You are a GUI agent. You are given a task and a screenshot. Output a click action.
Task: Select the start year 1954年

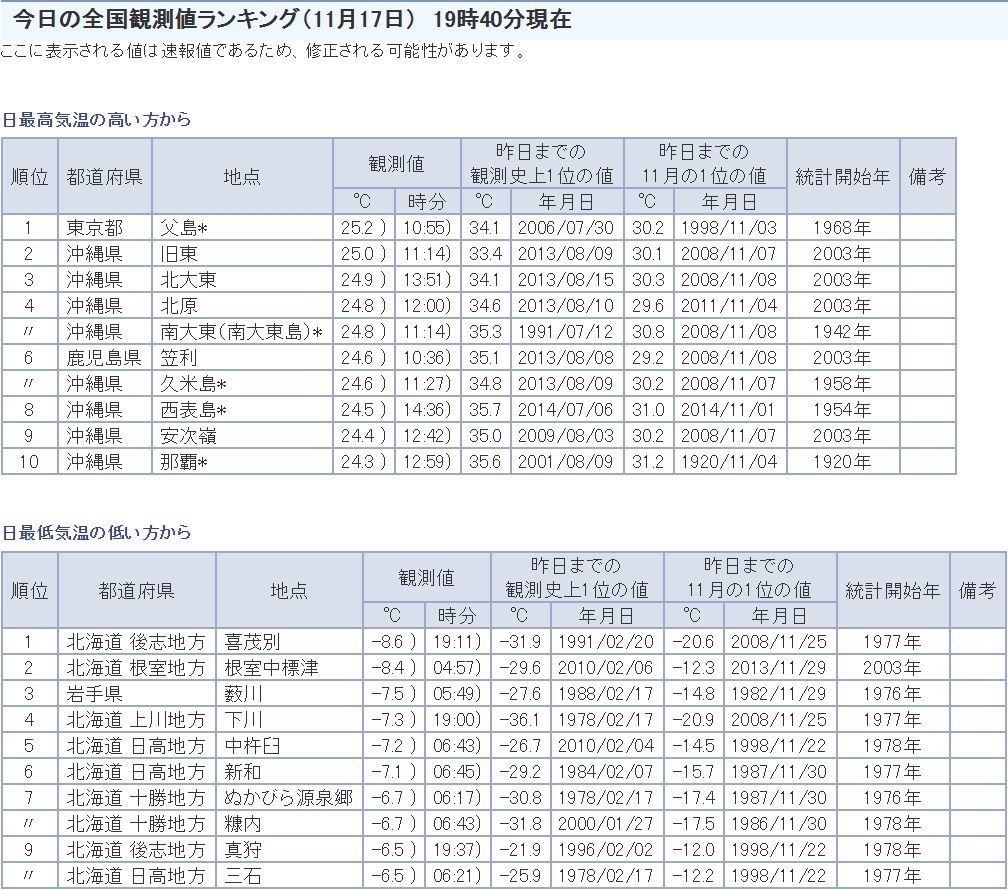842,410
